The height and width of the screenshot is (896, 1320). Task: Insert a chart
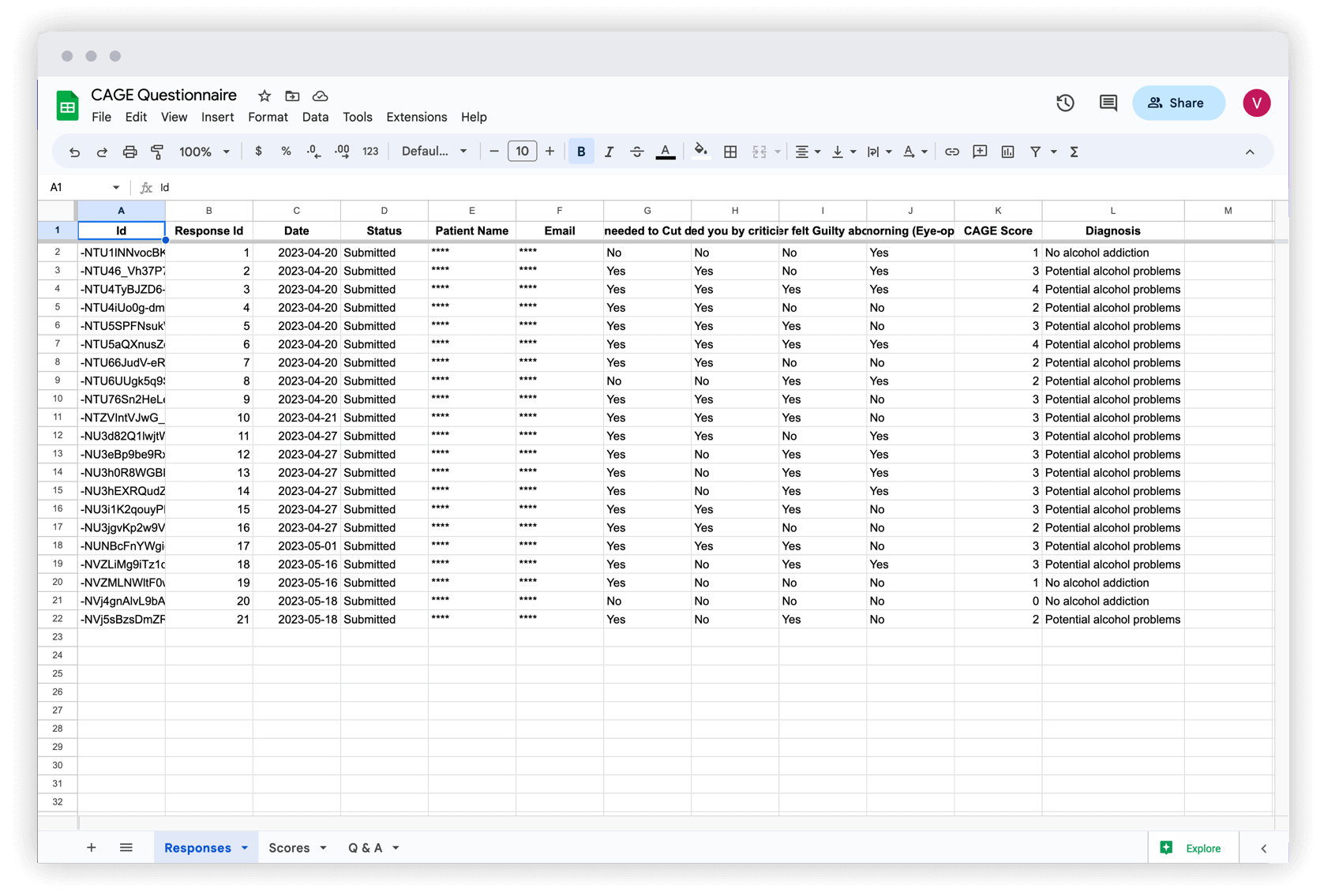tap(1007, 151)
